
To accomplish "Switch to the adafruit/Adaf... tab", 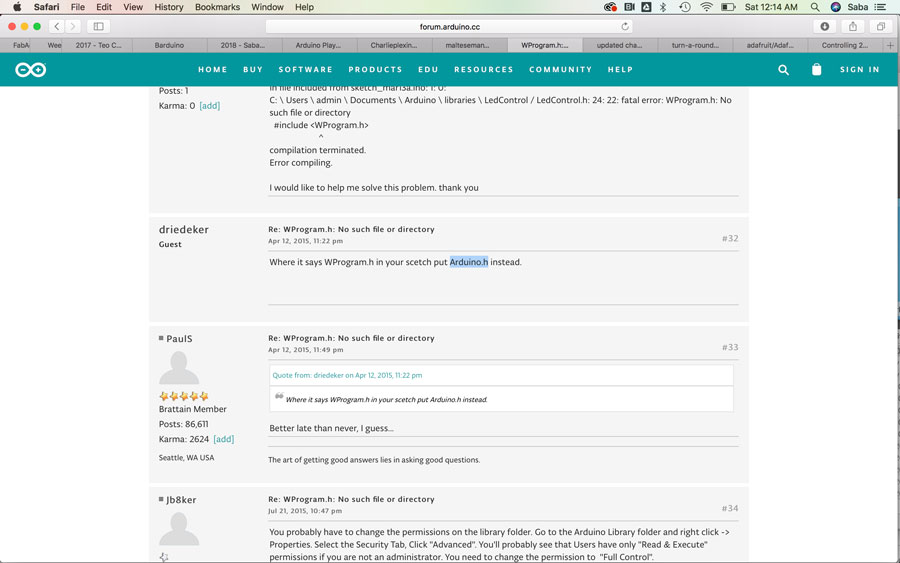I will coord(770,45).
